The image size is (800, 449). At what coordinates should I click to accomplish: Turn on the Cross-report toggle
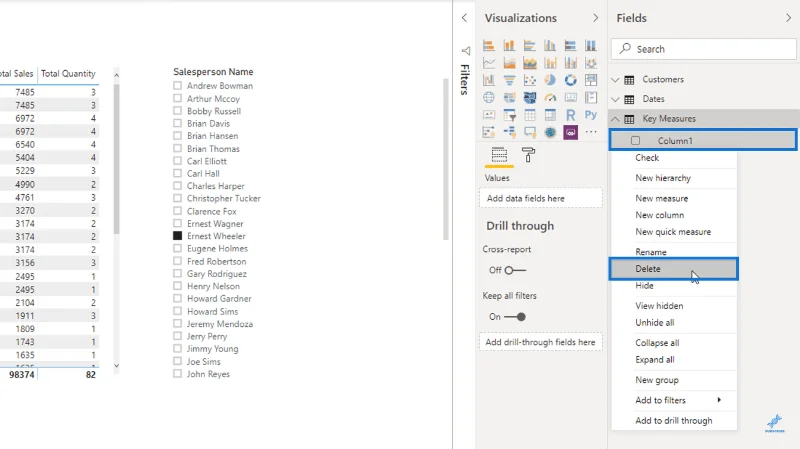[514, 270]
